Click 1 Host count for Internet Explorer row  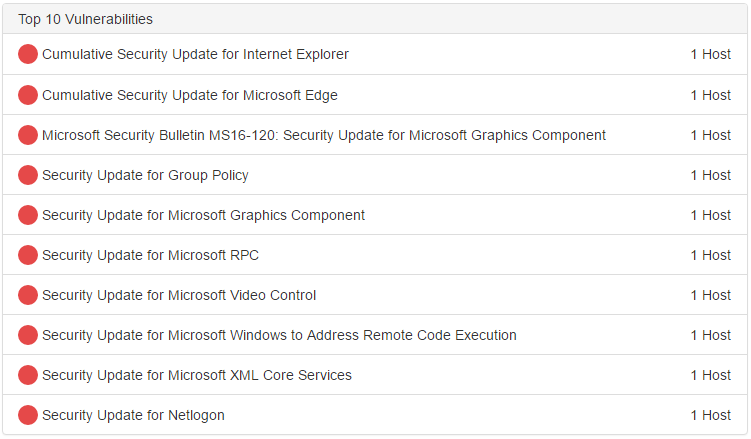click(x=711, y=54)
